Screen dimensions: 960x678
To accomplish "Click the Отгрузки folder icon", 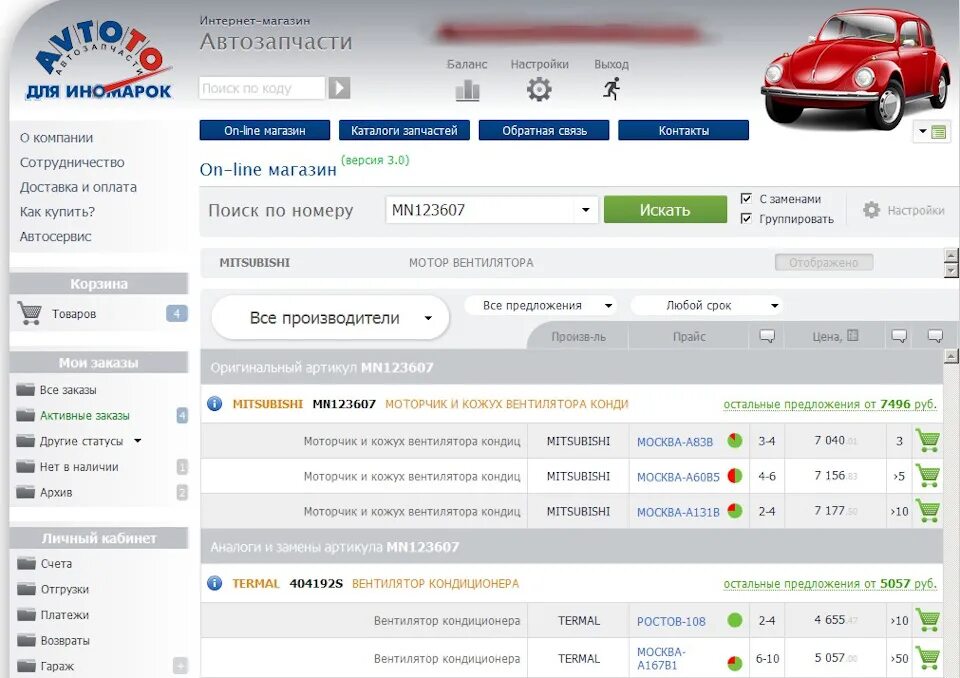I will tap(26, 589).
